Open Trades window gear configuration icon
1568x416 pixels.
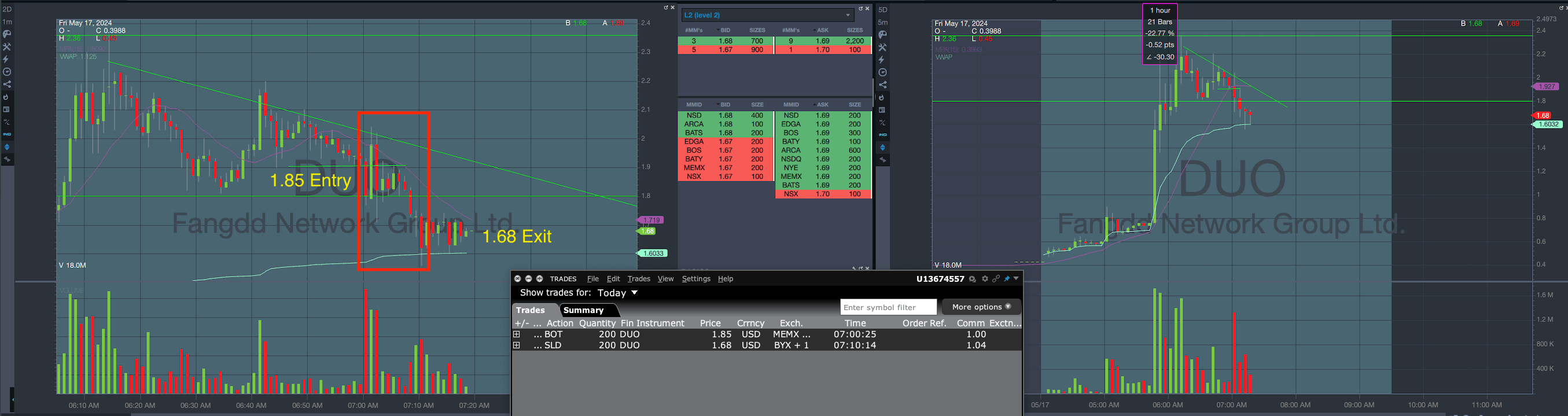tap(985, 279)
